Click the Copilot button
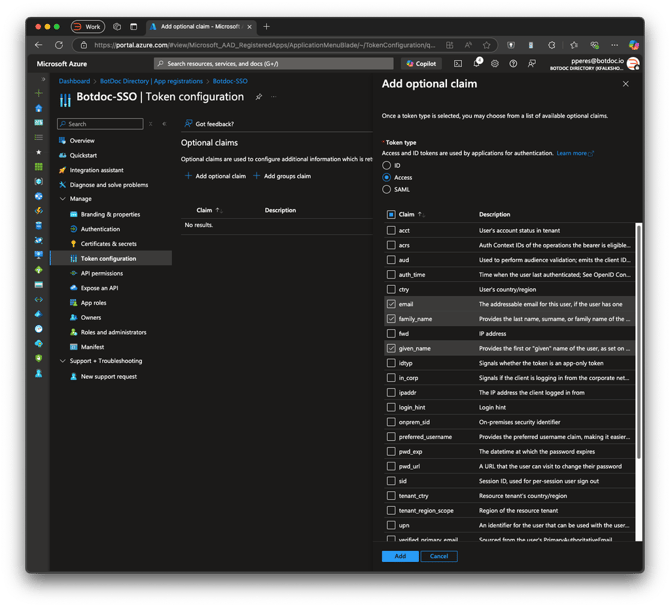 (421, 64)
